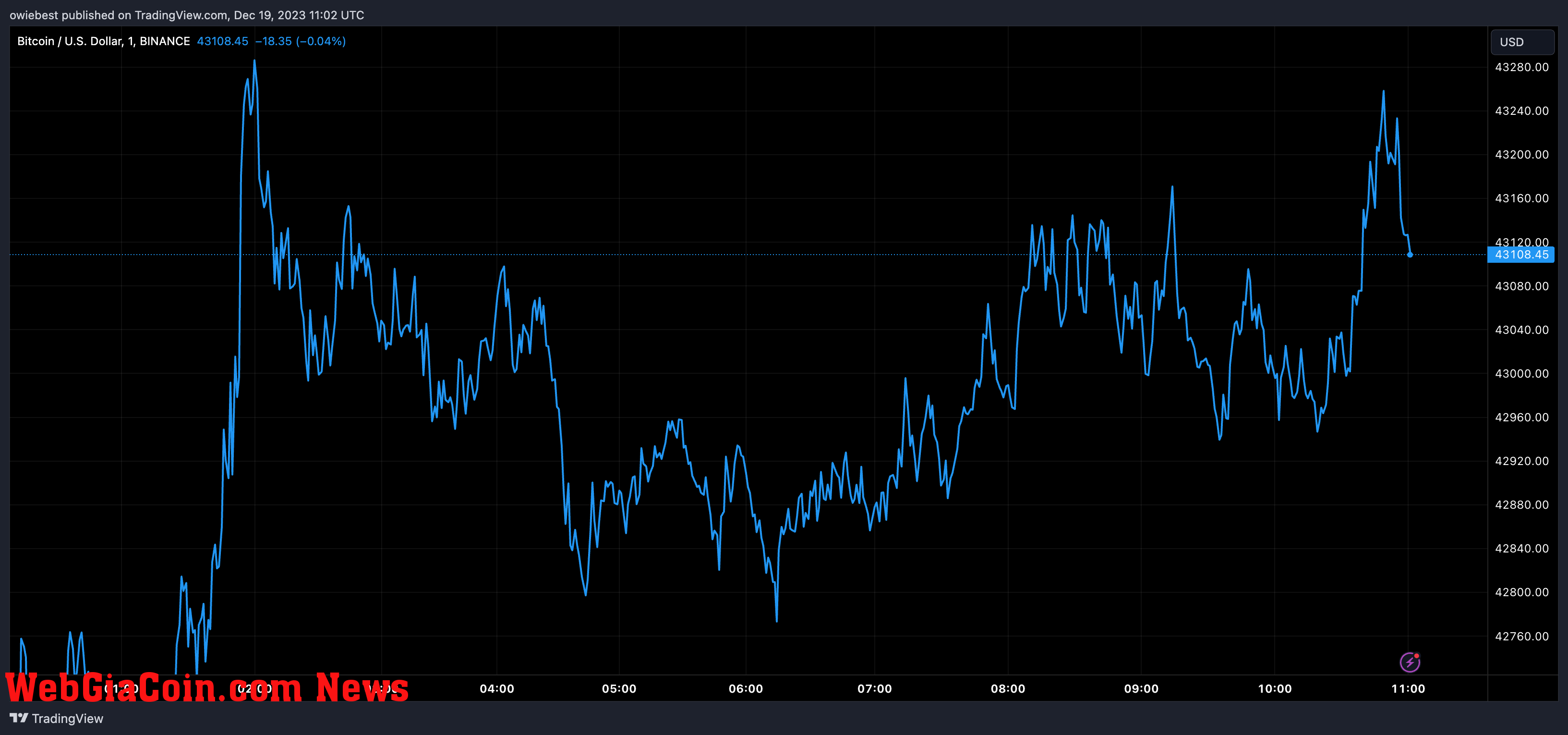Viewport: 1568px width, 735px height.
Task: Open the USD currency selector
Action: (x=1522, y=42)
